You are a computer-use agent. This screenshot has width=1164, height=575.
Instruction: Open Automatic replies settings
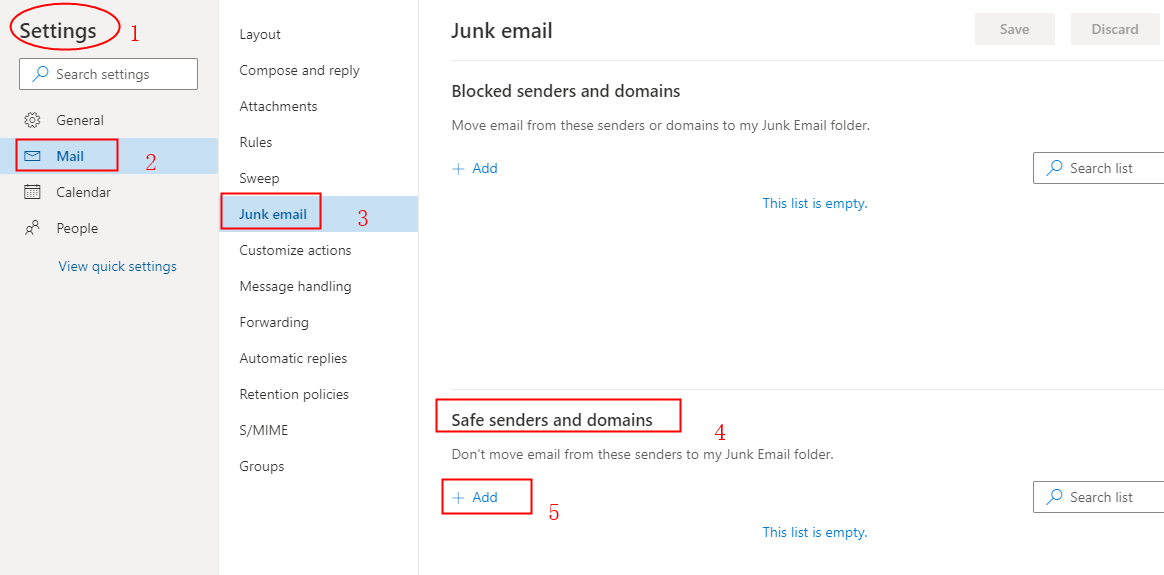293,358
